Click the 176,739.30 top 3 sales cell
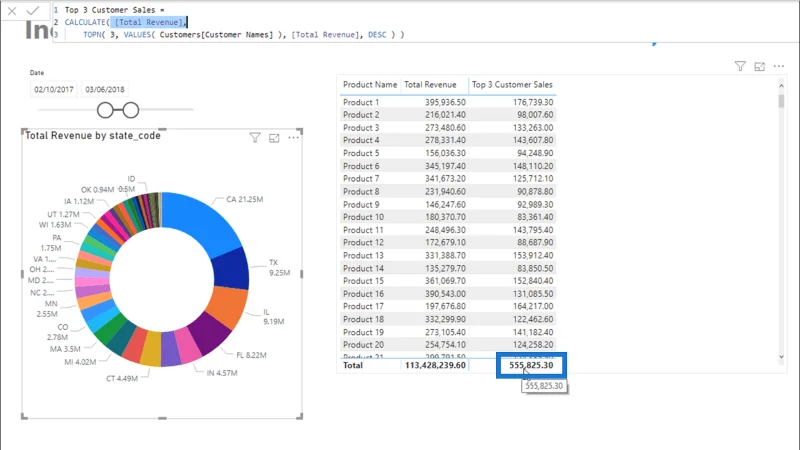Screen dimensions: 800x450 coord(533,102)
